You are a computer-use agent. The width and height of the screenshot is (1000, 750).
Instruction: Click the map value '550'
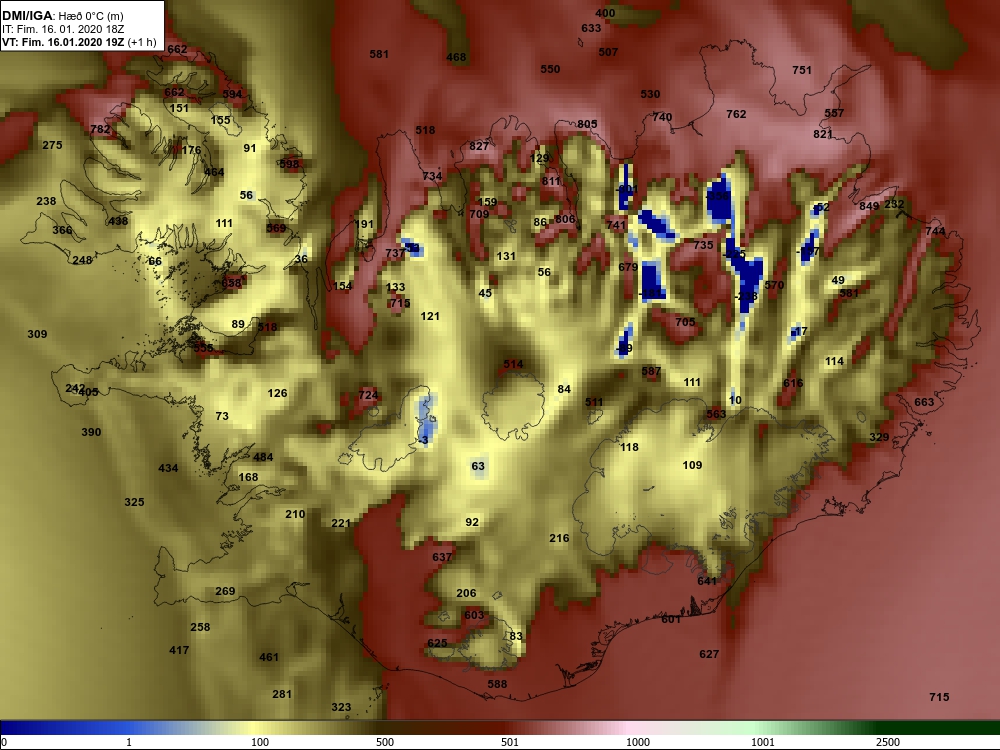(550, 70)
